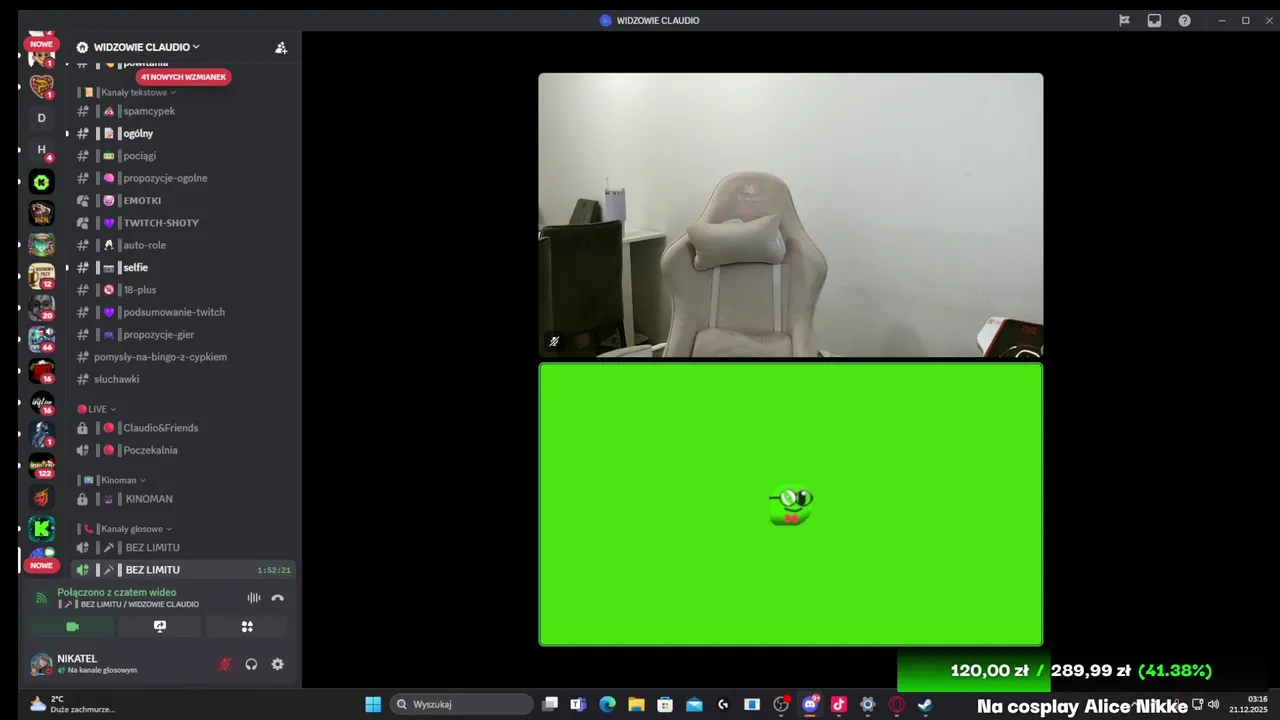
Task: Deafen audio with the headphones icon
Action: click(x=251, y=664)
